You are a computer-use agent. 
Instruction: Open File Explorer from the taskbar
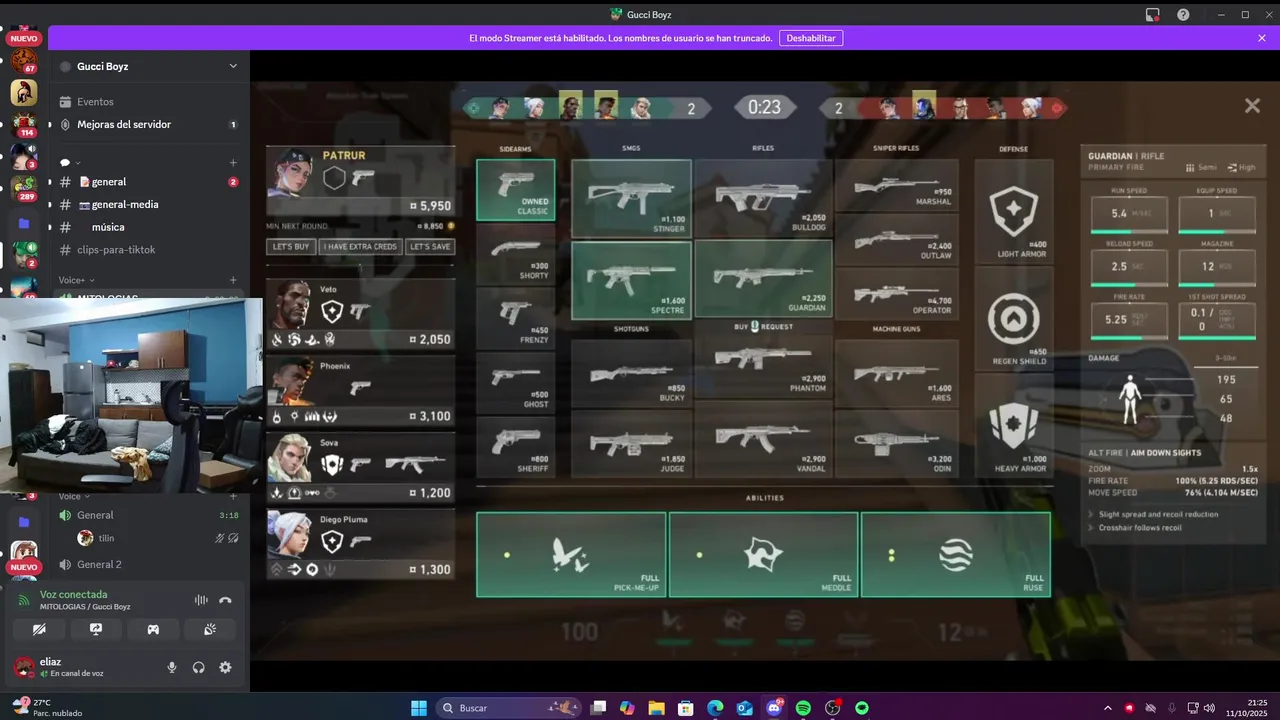[x=656, y=708]
